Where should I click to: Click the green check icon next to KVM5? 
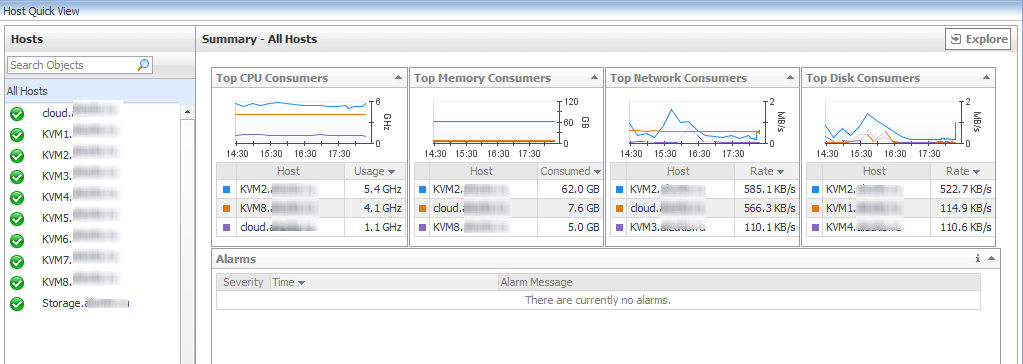tap(18, 219)
